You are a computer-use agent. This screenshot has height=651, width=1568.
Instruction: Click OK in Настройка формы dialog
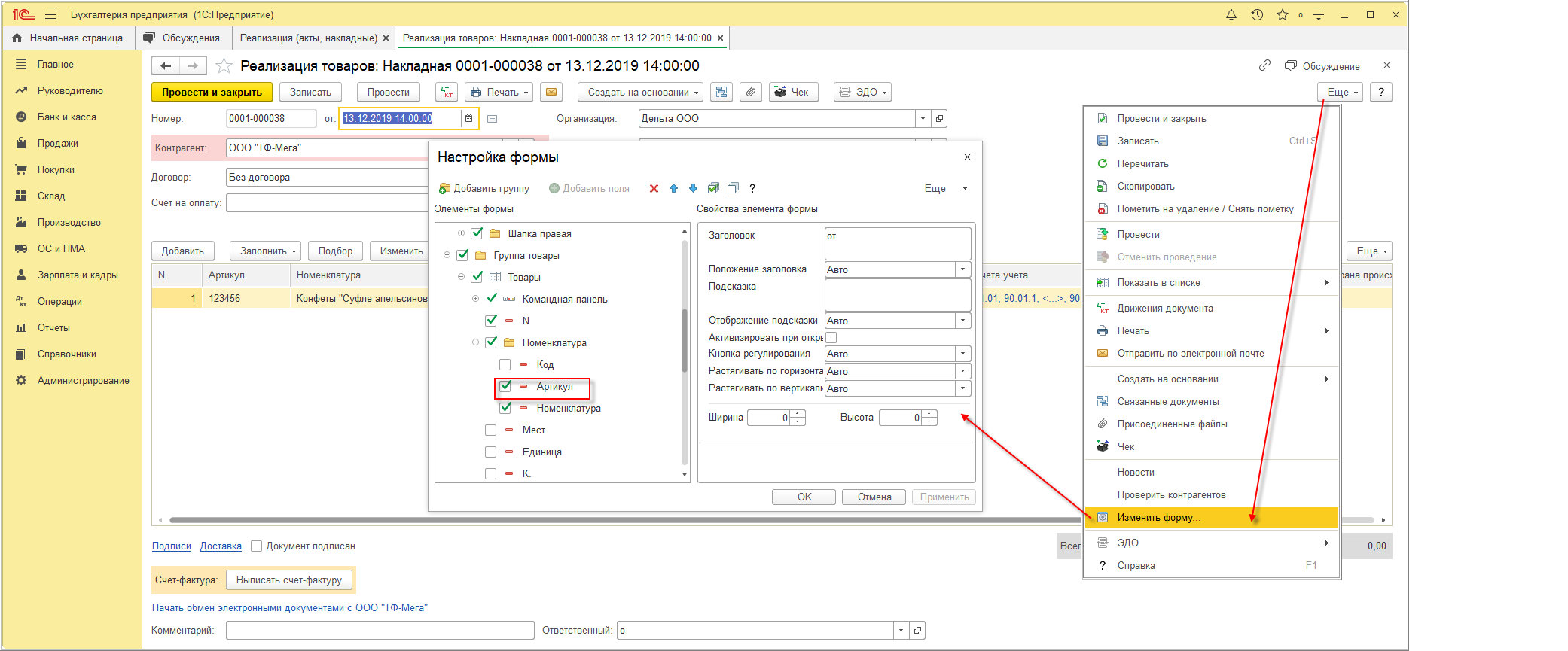click(x=804, y=497)
